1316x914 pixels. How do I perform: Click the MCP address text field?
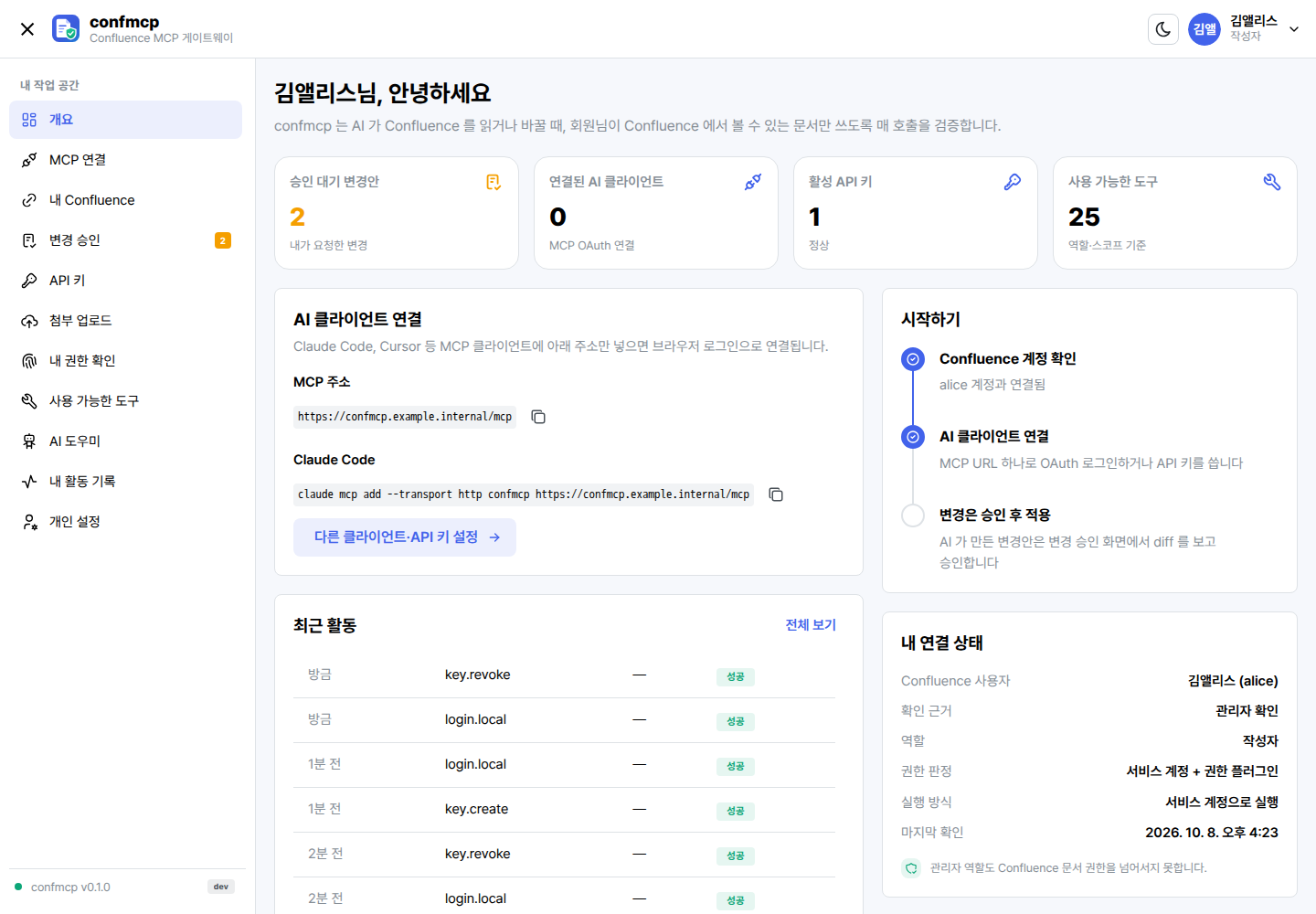coord(405,417)
